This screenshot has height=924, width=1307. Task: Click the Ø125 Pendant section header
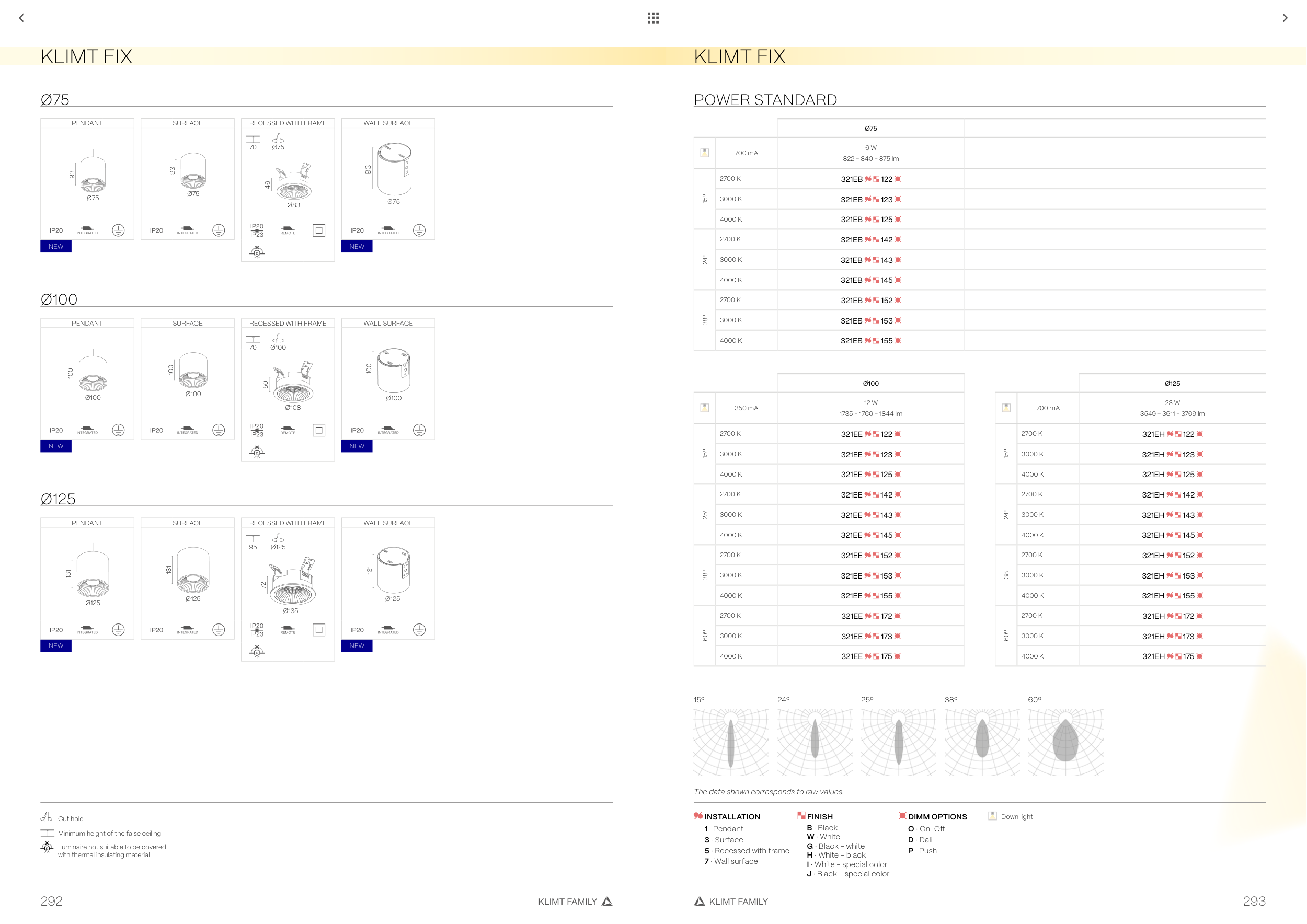click(x=87, y=522)
